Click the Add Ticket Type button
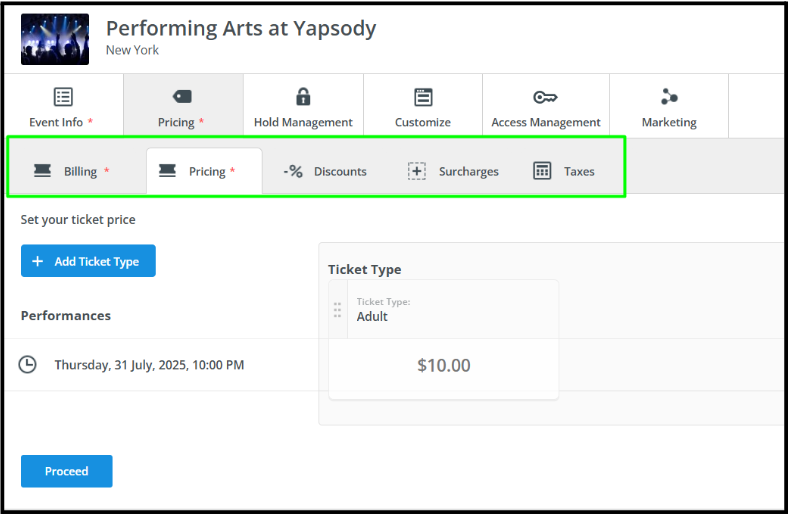 pos(88,261)
